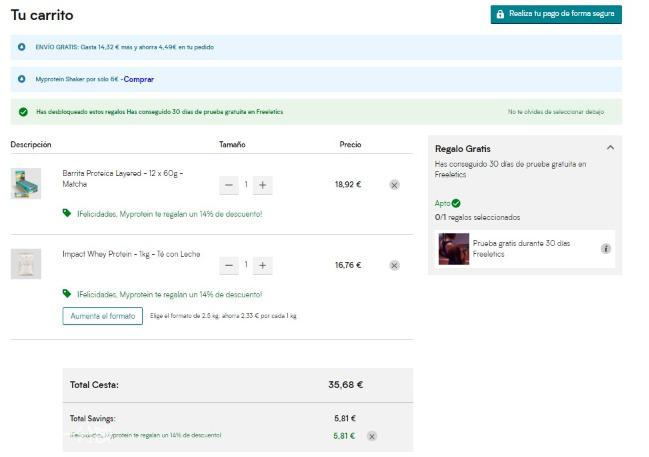
Task: Click info icon for Freeletics free trial
Action: 606,248
